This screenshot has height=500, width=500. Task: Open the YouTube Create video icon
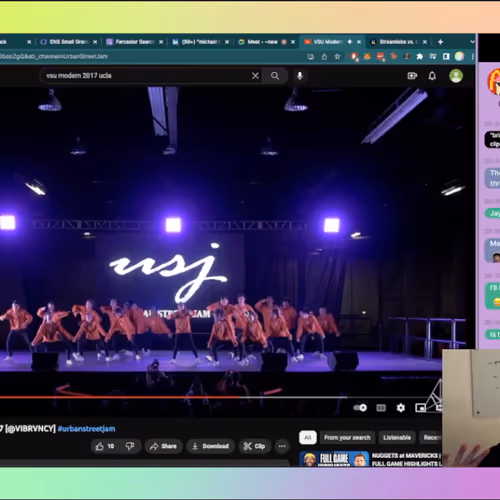point(412,76)
